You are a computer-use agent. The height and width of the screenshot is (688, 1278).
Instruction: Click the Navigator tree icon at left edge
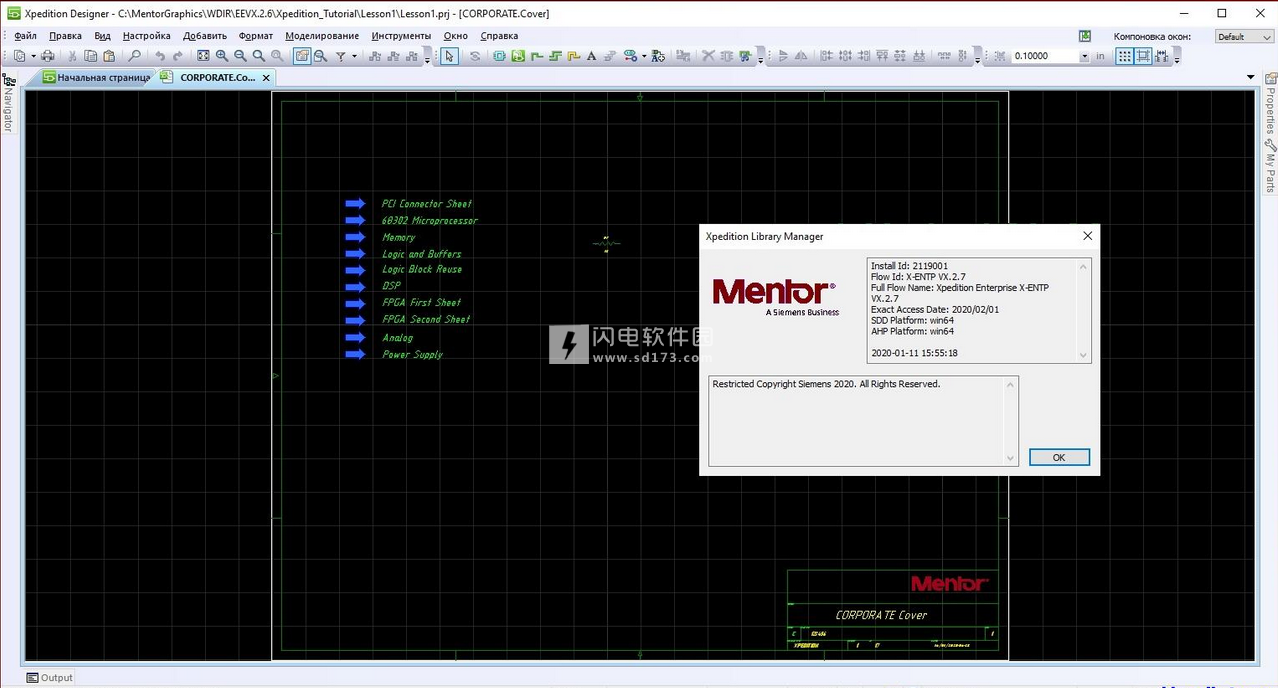7,79
